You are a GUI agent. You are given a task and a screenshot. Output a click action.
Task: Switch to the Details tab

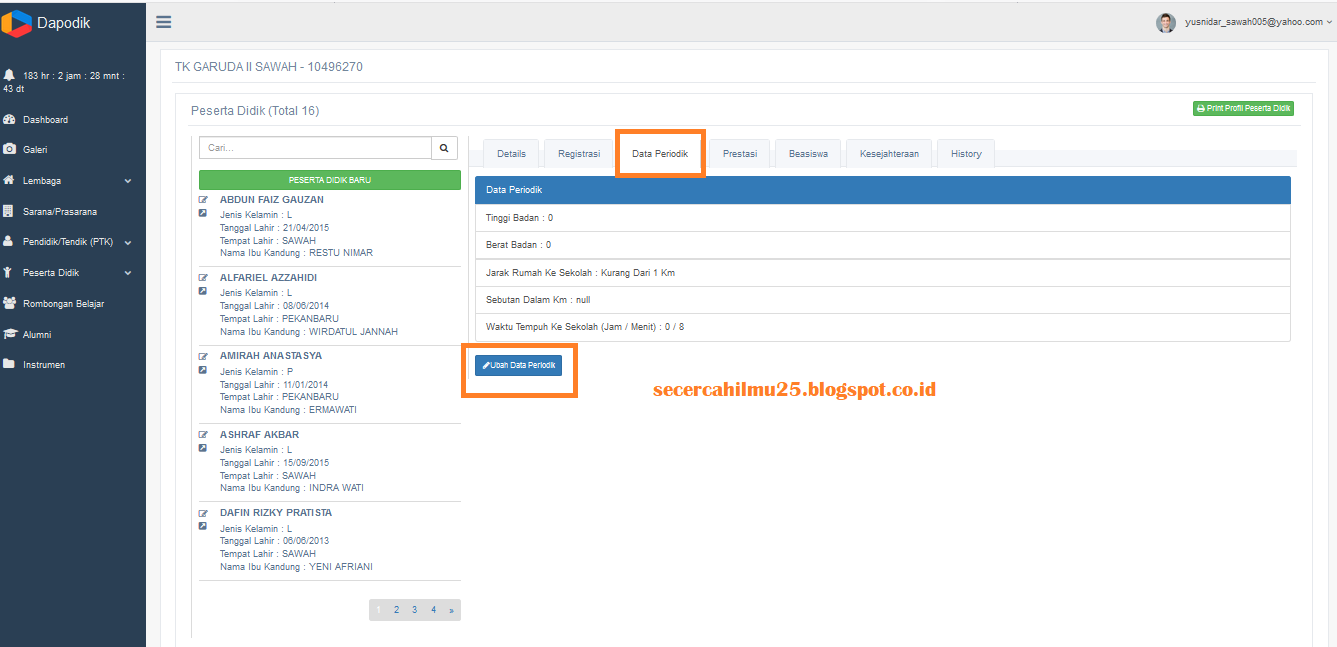[511, 153]
